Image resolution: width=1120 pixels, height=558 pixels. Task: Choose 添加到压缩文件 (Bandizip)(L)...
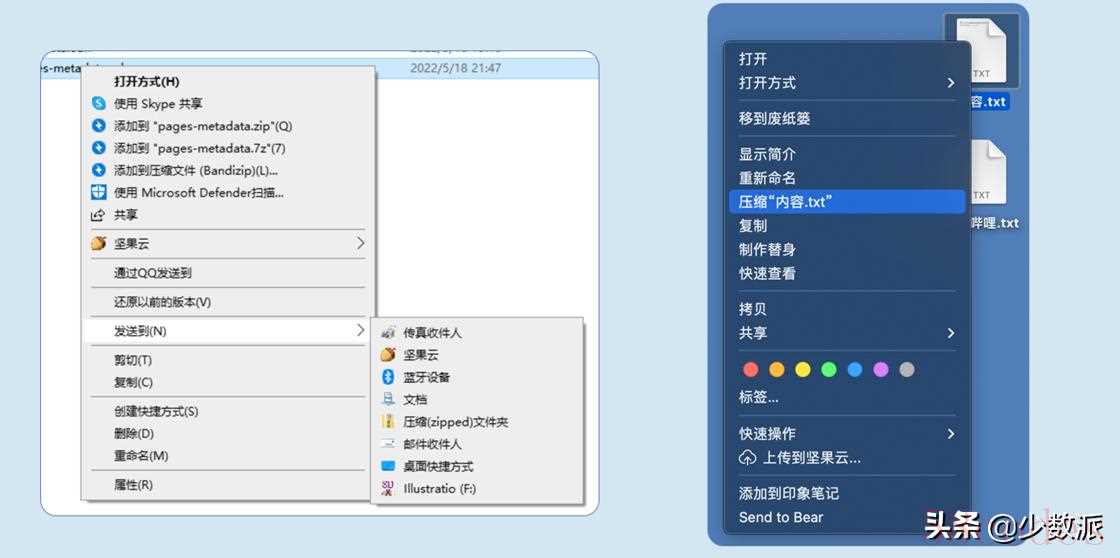196,170
